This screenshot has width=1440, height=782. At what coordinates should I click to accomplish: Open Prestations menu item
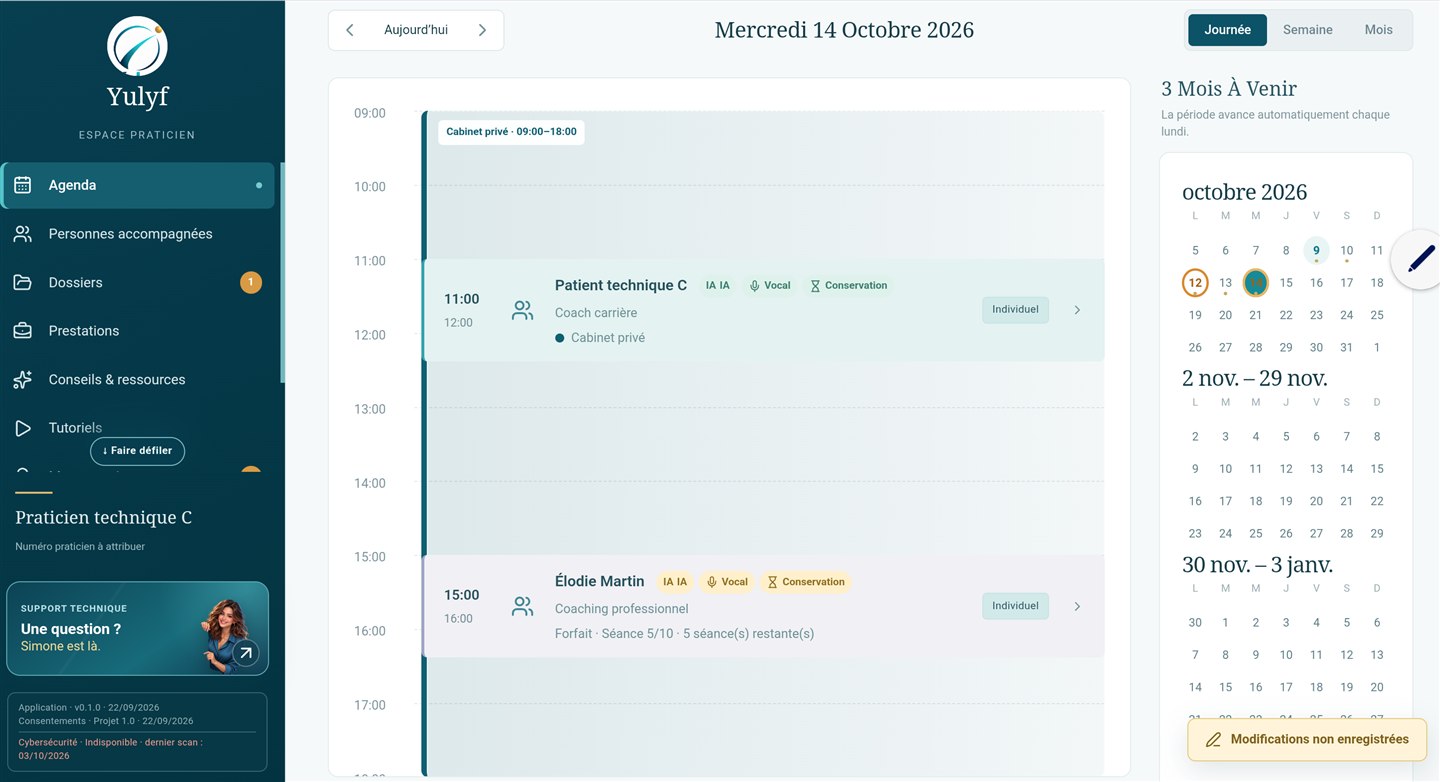138,331
